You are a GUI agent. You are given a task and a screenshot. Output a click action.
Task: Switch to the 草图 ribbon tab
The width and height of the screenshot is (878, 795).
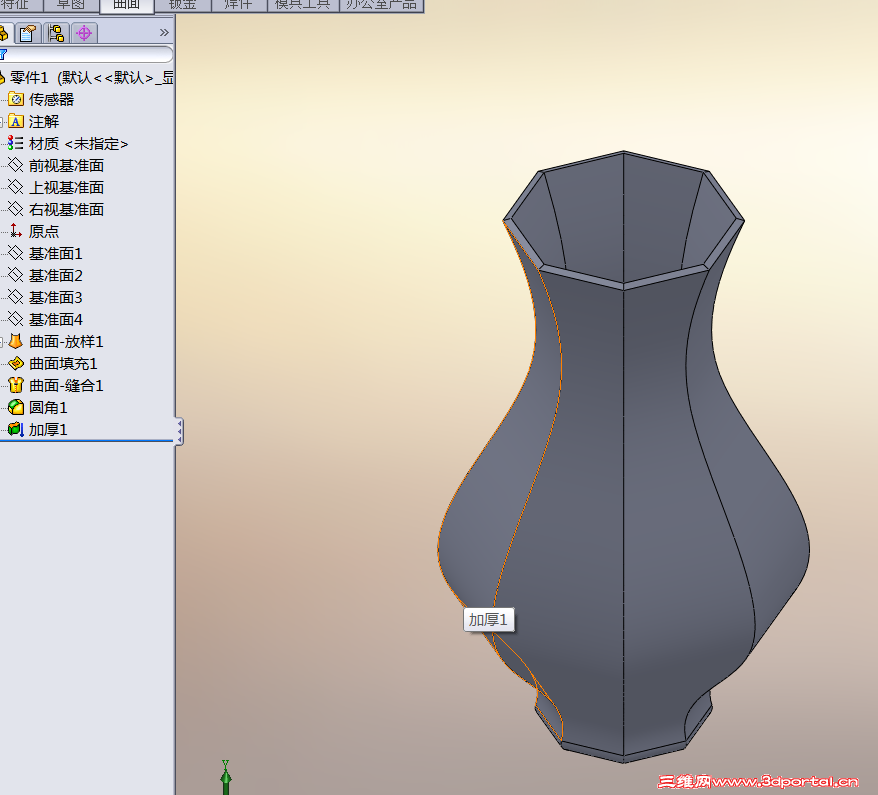coord(71,4)
